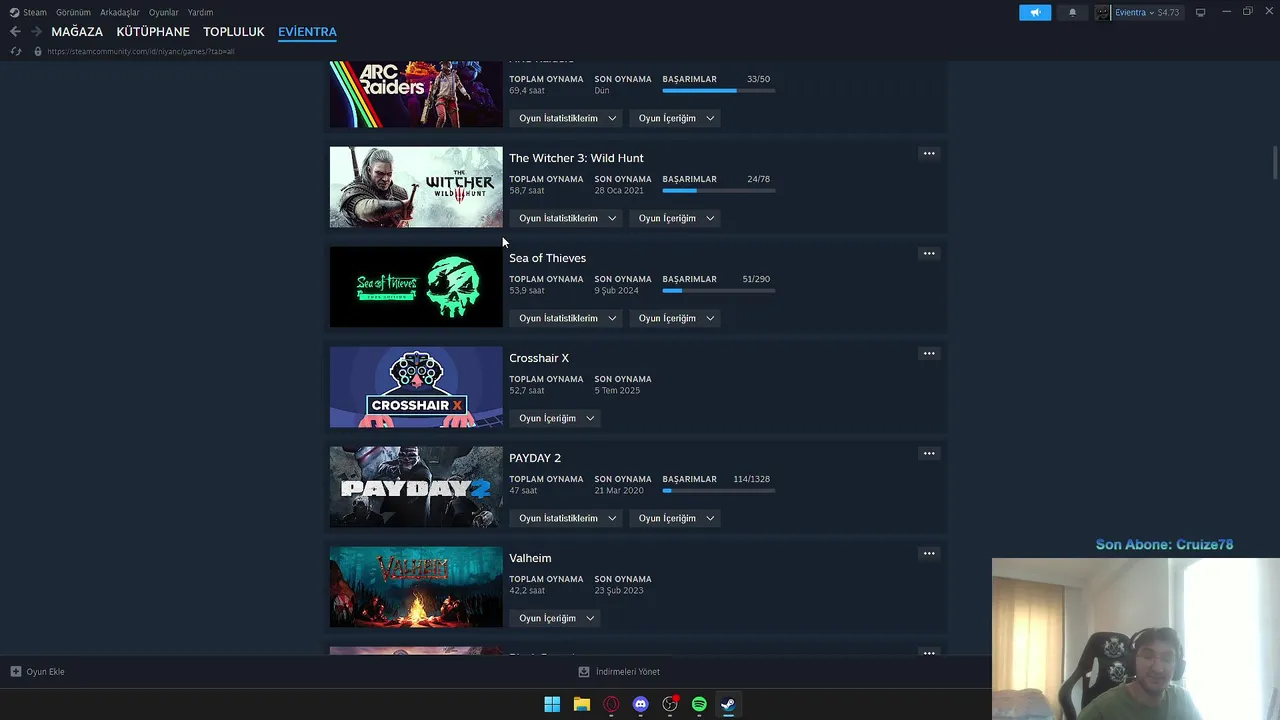Click the Crosshair X game thumbnail
The width and height of the screenshot is (1280, 720).
coord(416,387)
